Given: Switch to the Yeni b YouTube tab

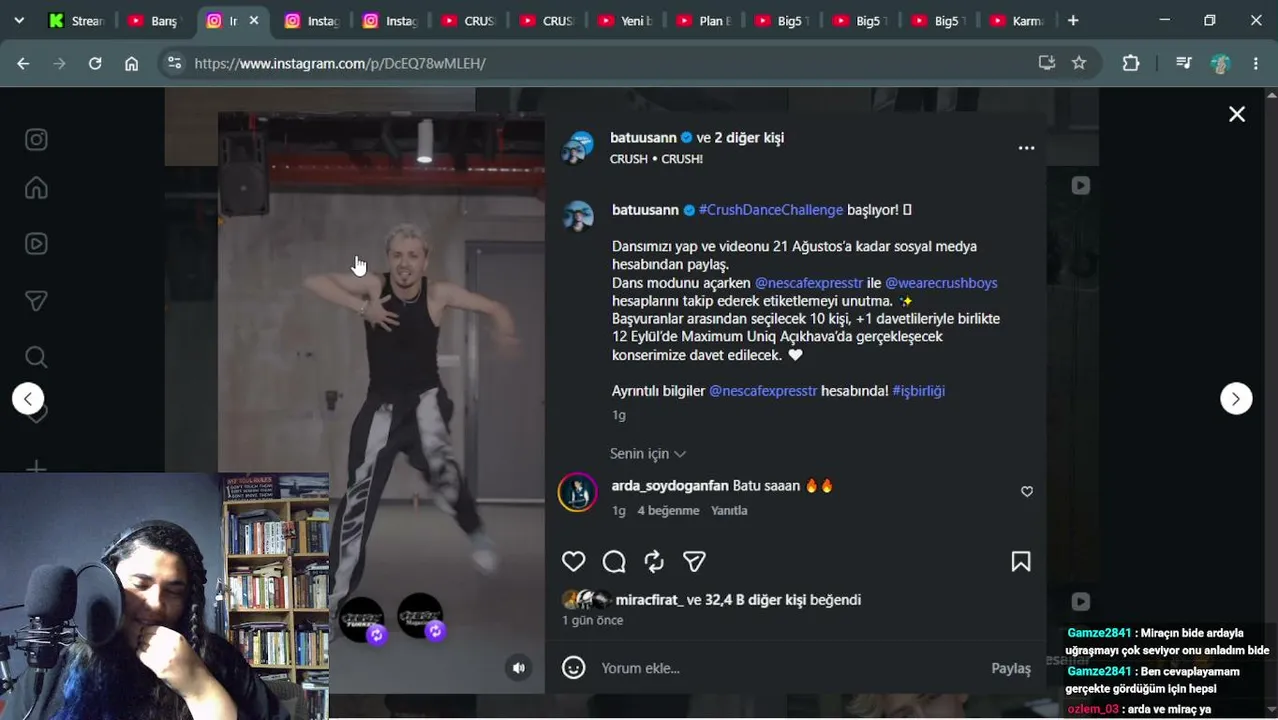Looking at the screenshot, I should (625, 20).
